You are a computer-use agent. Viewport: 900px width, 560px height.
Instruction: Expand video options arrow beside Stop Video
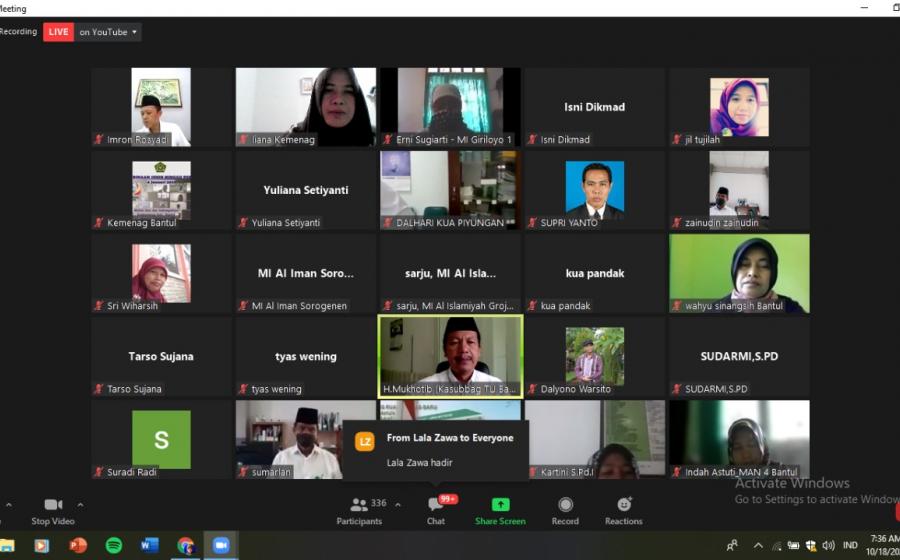point(80,505)
